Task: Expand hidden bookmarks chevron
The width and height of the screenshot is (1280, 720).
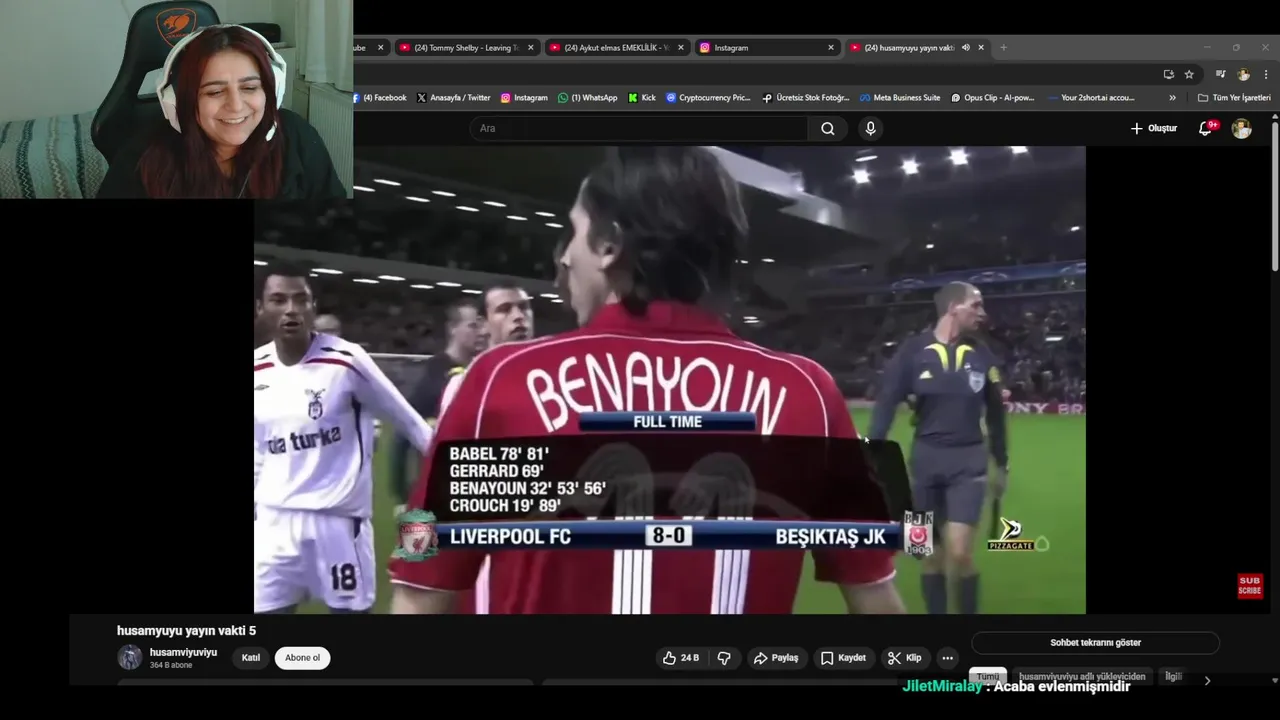Action: point(1172,98)
